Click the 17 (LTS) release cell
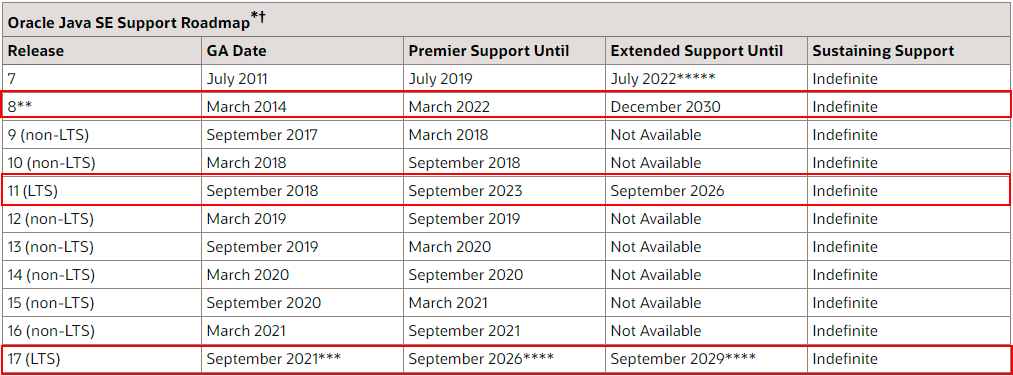Screen dimensions: 1013x376 [101, 358]
